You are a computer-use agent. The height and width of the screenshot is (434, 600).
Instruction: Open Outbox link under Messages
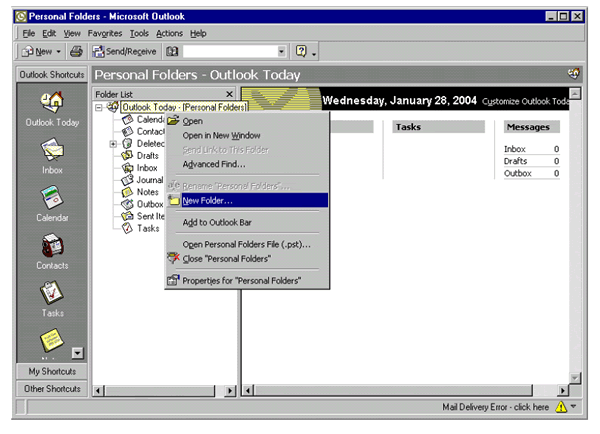click(518, 173)
